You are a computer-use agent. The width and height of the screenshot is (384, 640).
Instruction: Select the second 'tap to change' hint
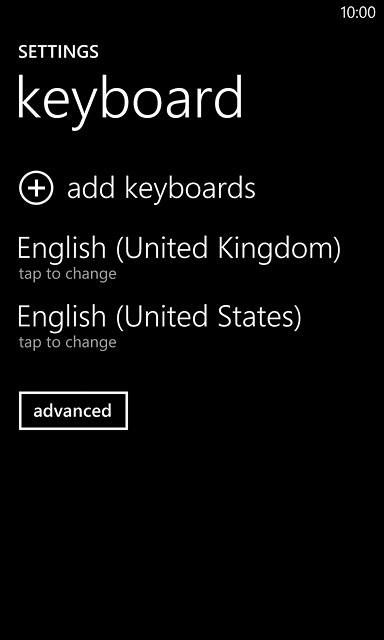(67, 342)
